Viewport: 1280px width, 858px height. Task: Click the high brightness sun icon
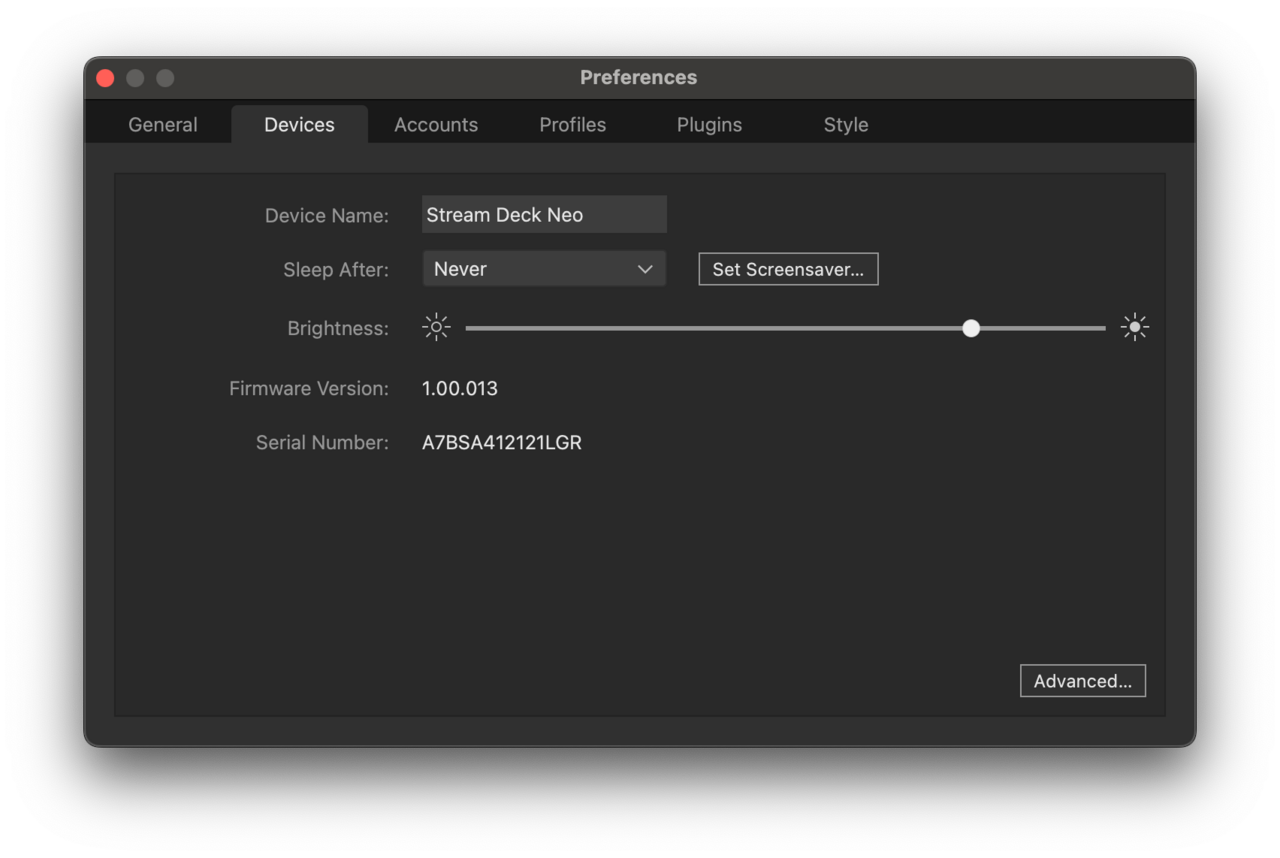(x=1135, y=327)
